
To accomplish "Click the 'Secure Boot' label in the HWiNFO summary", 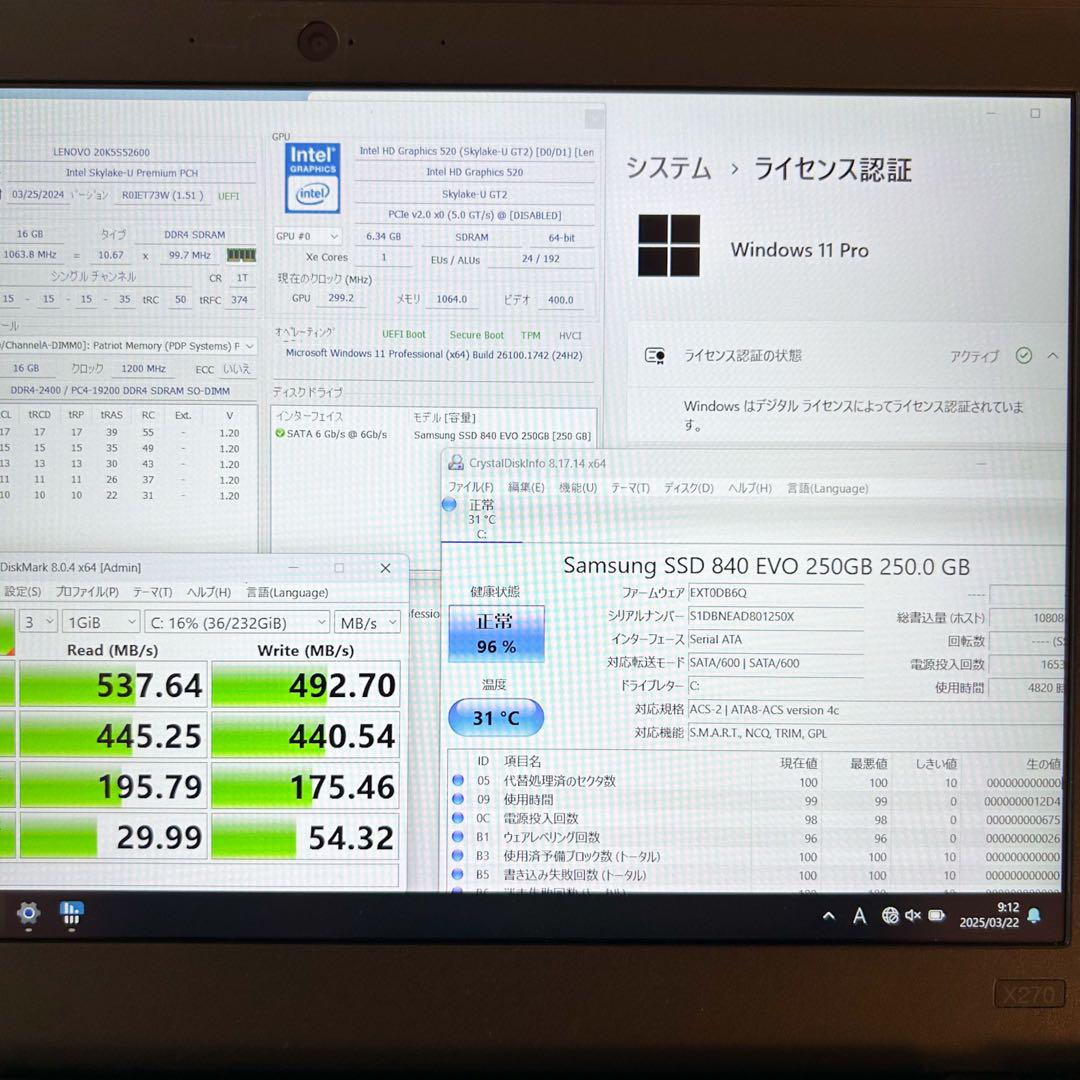I will (x=477, y=335).
